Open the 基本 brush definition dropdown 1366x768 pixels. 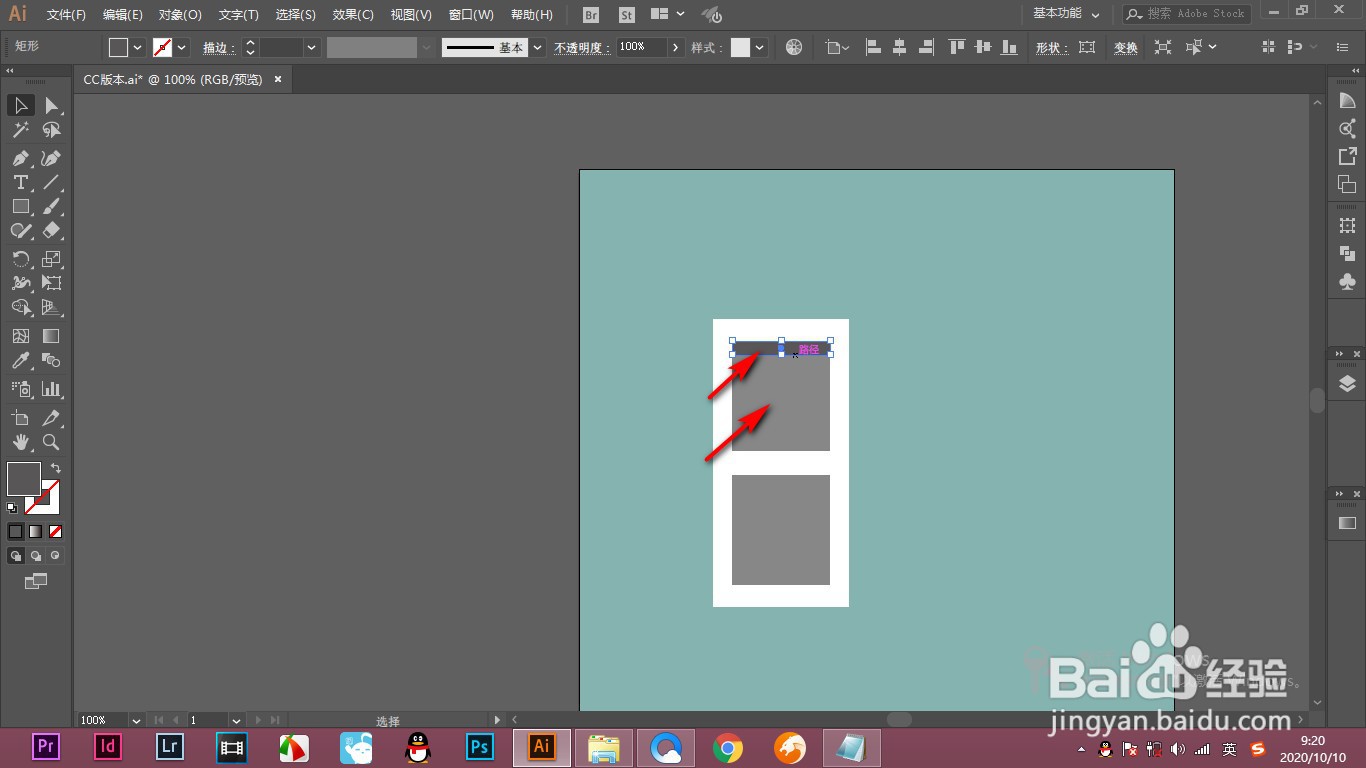point(538,47)
